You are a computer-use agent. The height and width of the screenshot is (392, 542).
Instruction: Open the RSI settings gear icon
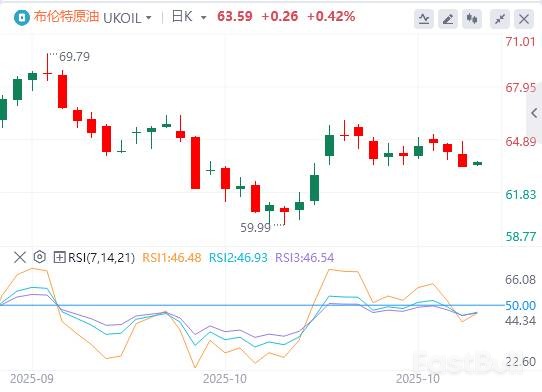click(x=40, y=257)
